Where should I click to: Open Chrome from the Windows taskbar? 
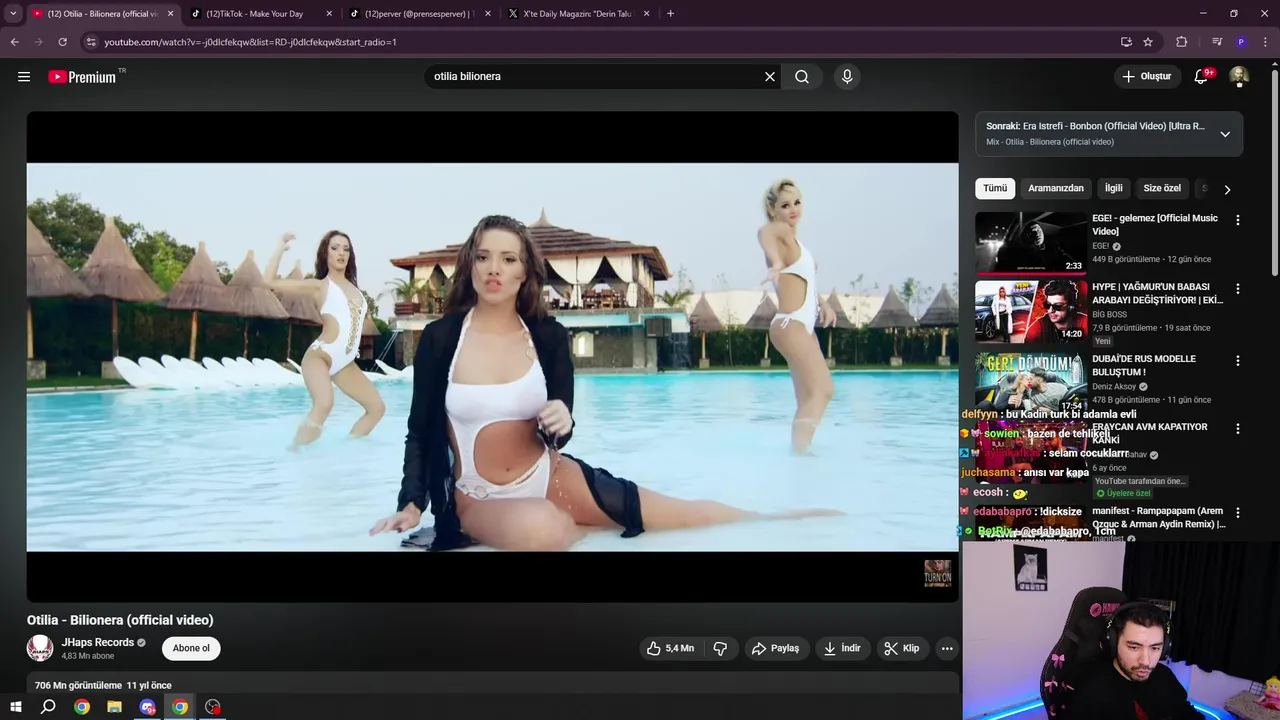click(82, 707)
